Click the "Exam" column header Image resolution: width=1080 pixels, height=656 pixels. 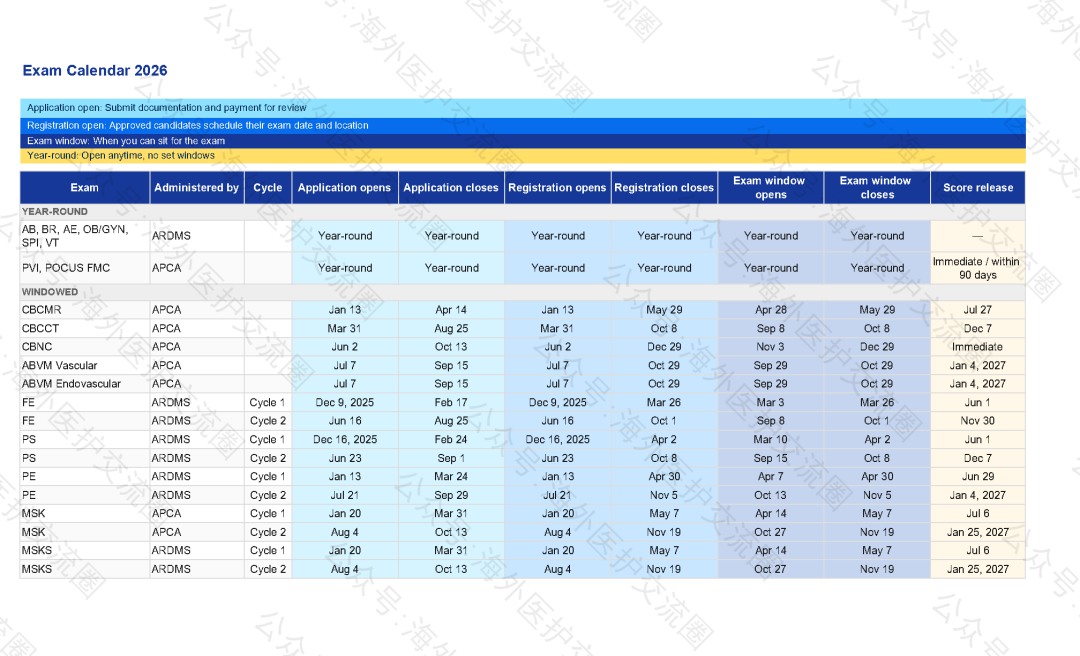pos(85,187)
